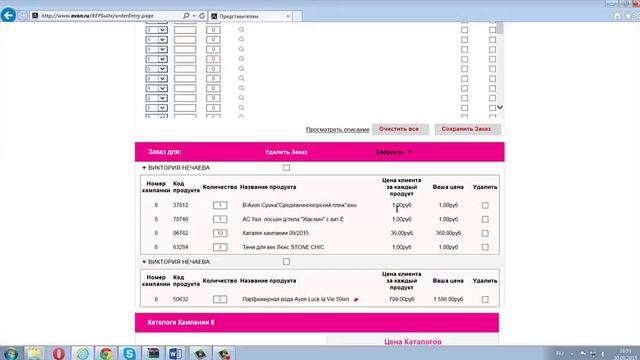
Task: Close the Представителям tab
Action: tap(288, 16)
